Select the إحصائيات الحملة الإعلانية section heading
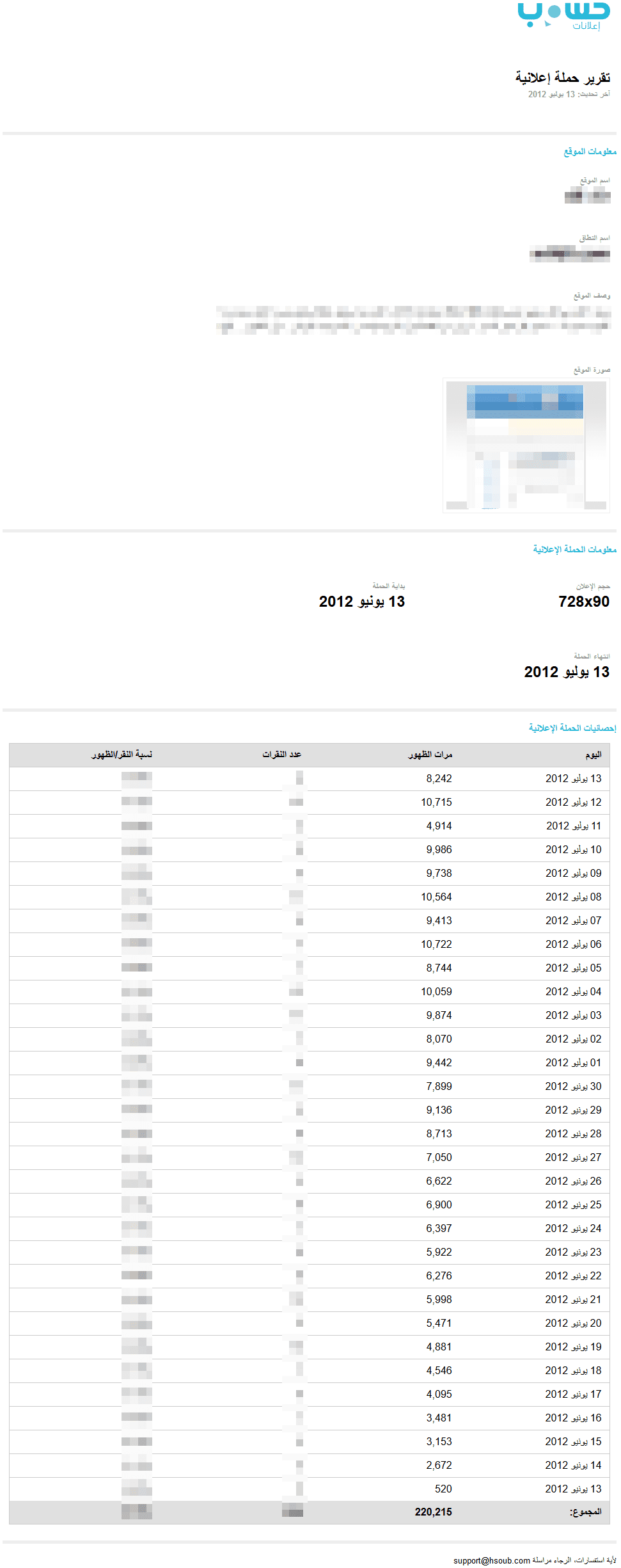The image size is (621, 1568). 572,728
